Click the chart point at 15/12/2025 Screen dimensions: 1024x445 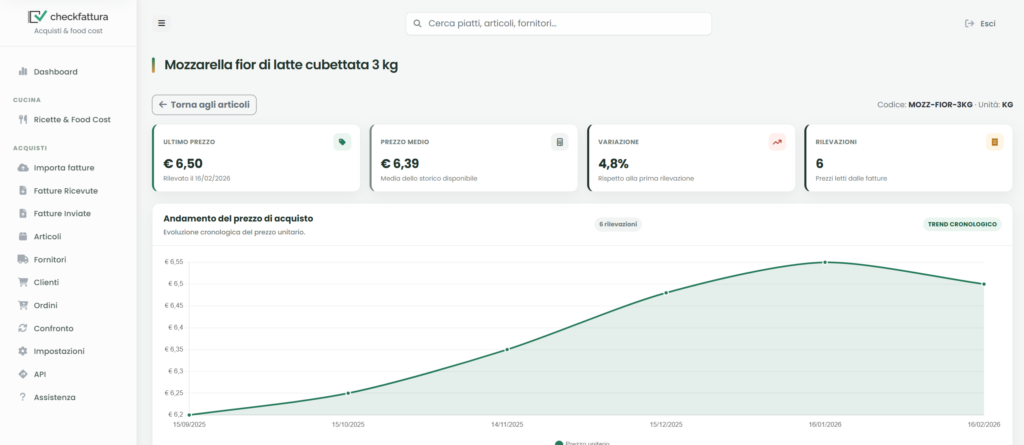click(666, 293)
